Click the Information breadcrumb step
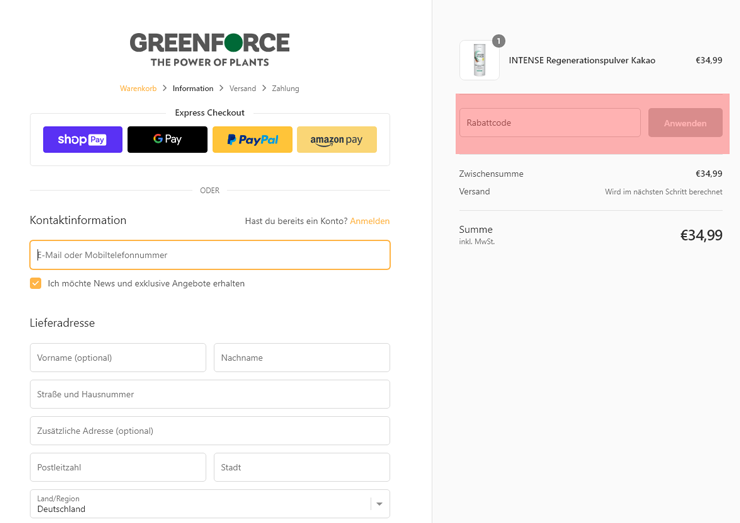 (193, 88)
